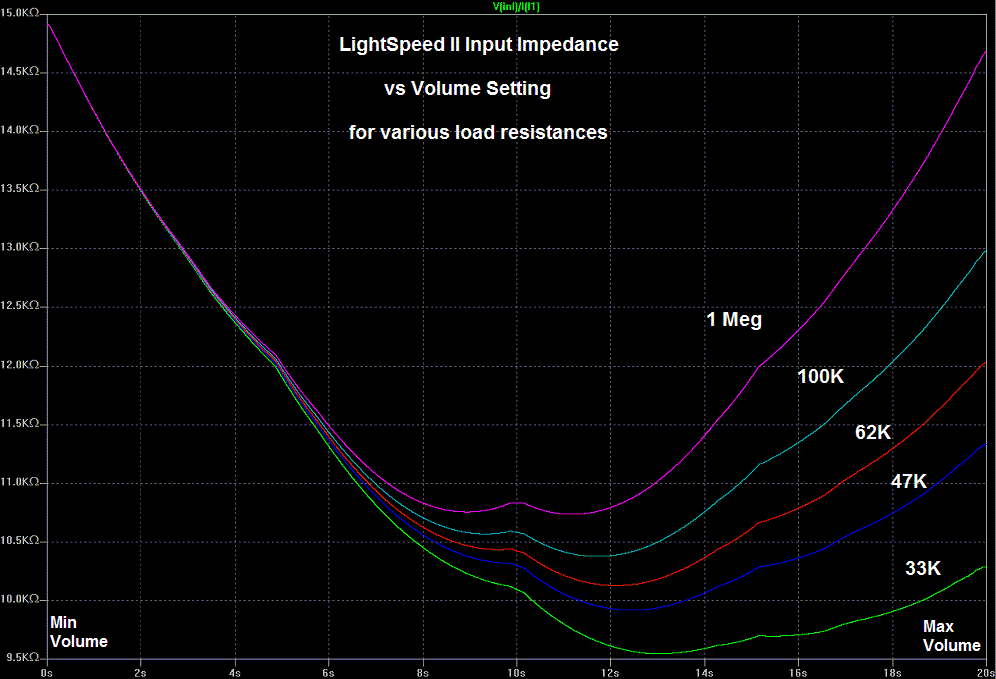Click the 12.5KΩ y-axis label

point(20,306)
